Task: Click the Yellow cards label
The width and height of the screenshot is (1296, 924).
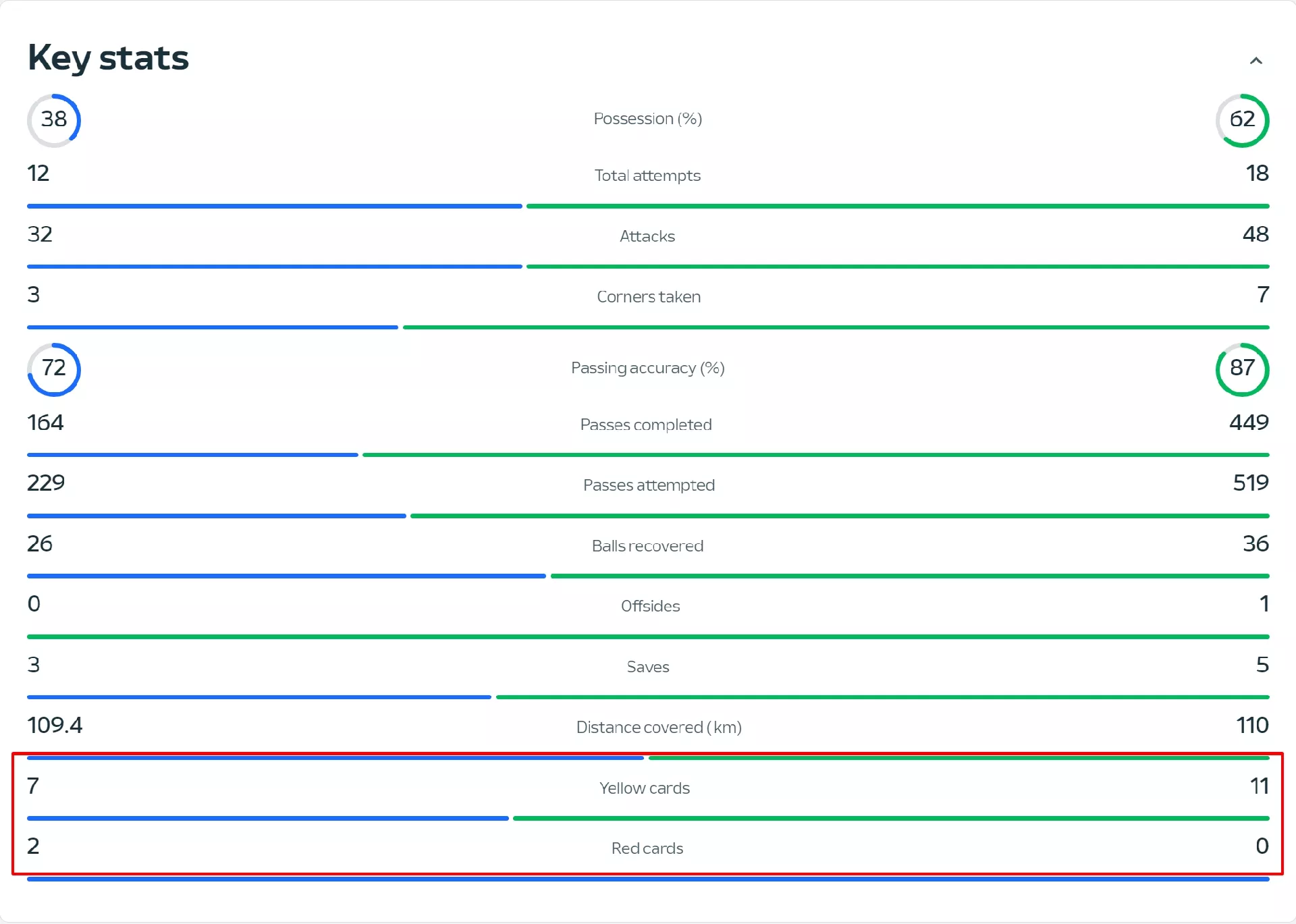Action: click(x=645, y=788)
